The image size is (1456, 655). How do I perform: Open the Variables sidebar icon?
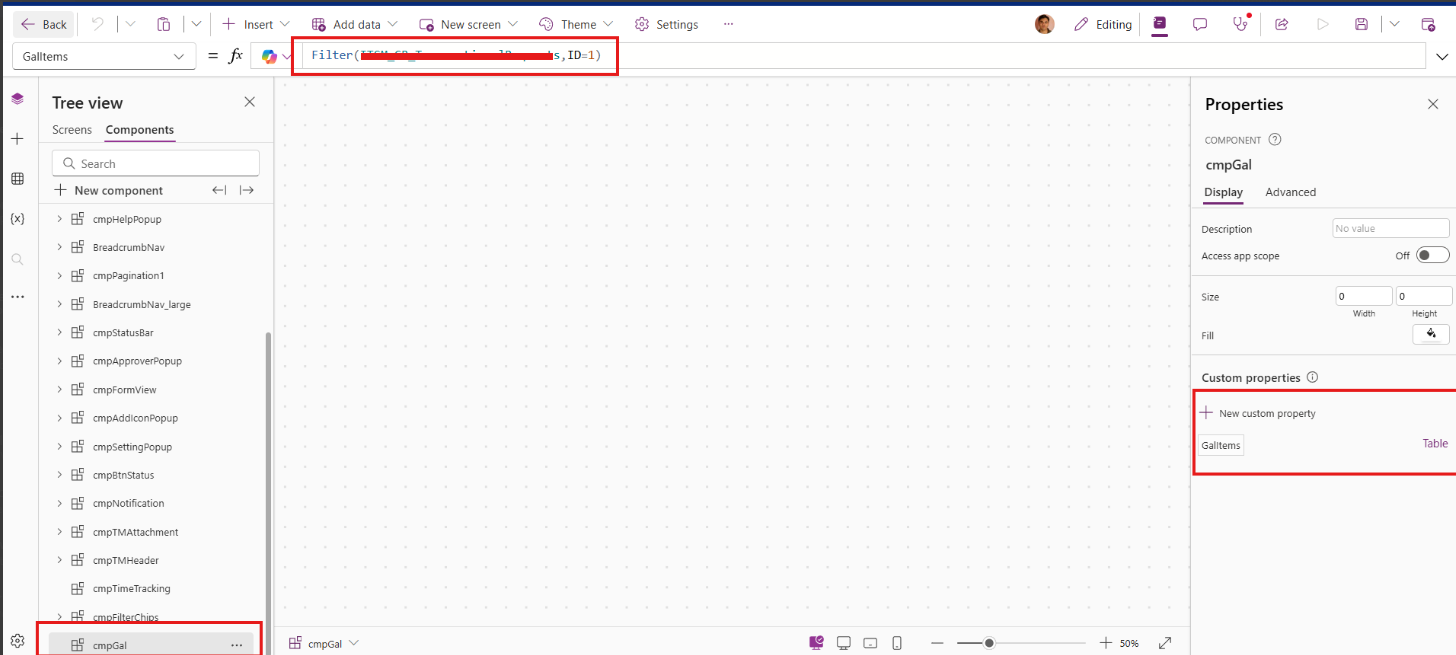click(17, 218)
